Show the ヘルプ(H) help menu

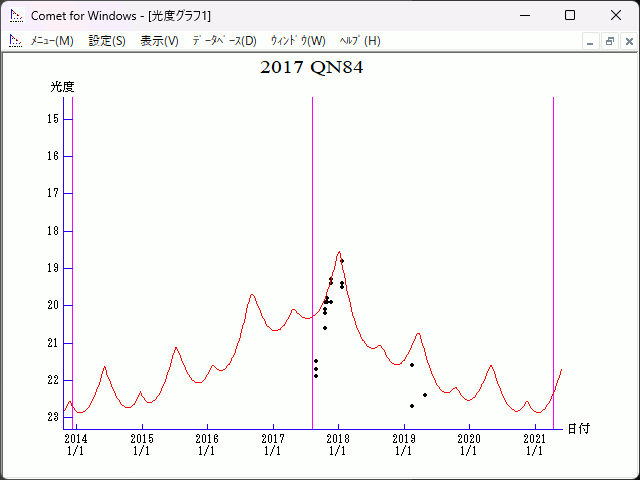360,41
